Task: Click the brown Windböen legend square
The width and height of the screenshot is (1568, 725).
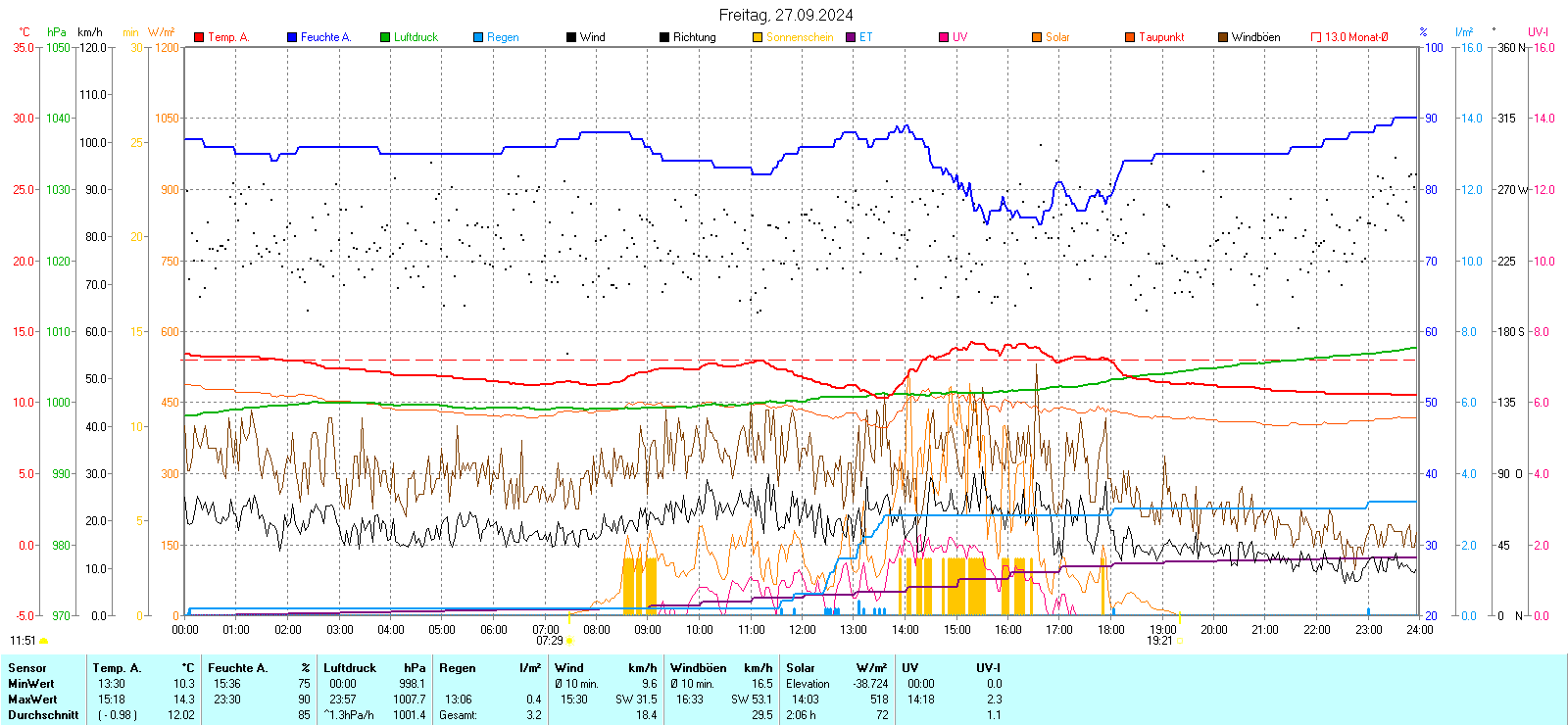Action: coord(1223,37)
